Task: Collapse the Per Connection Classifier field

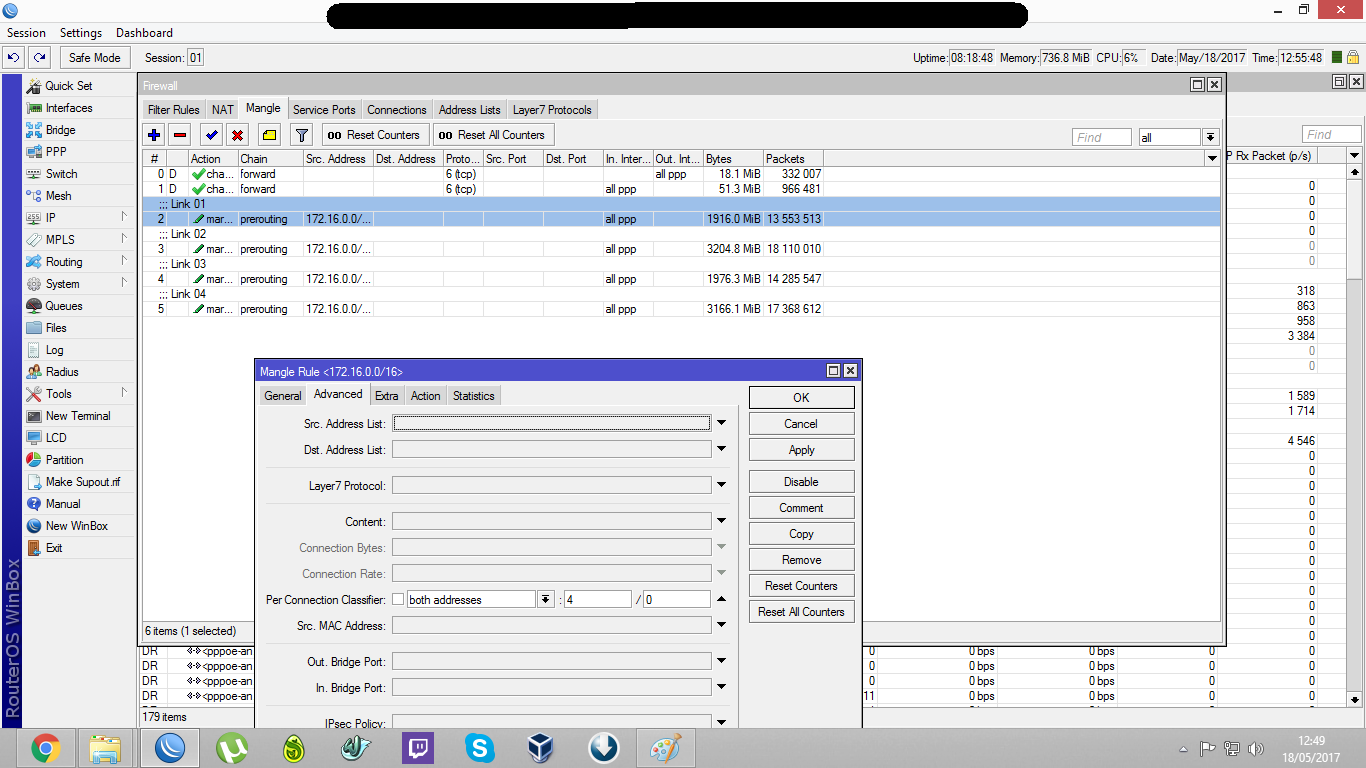Action: pos(721,600)
